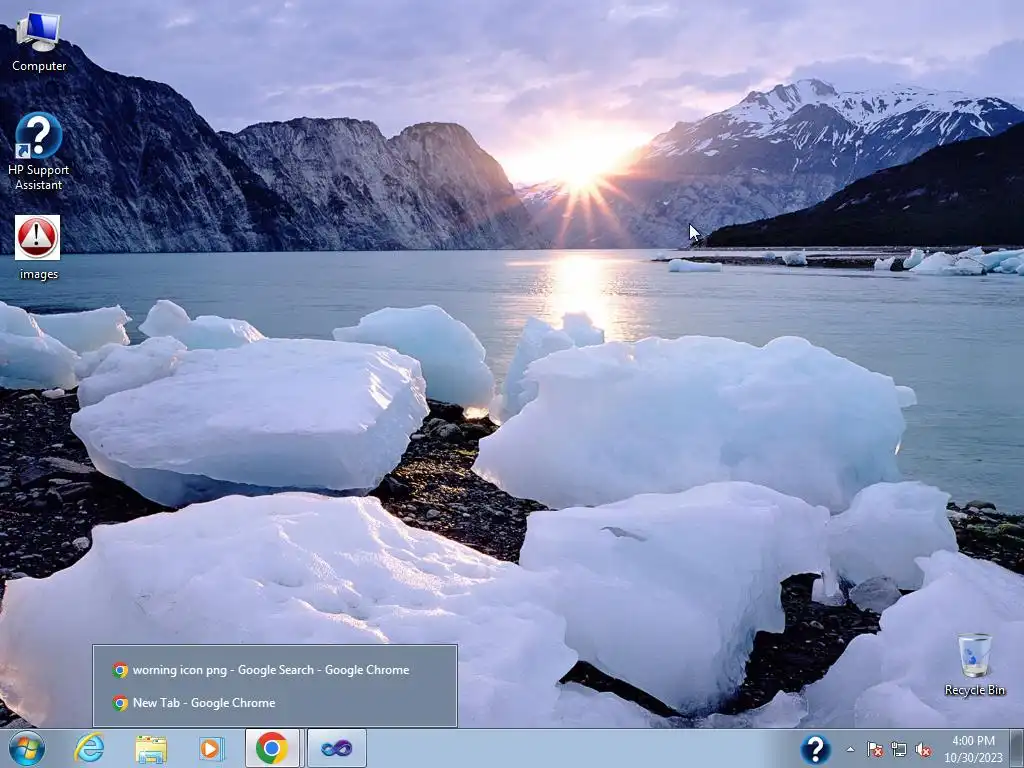Click the 10/30/2023 date in the tray
The width and height of the screenshot is (1024, 768).
coord(973,758)
